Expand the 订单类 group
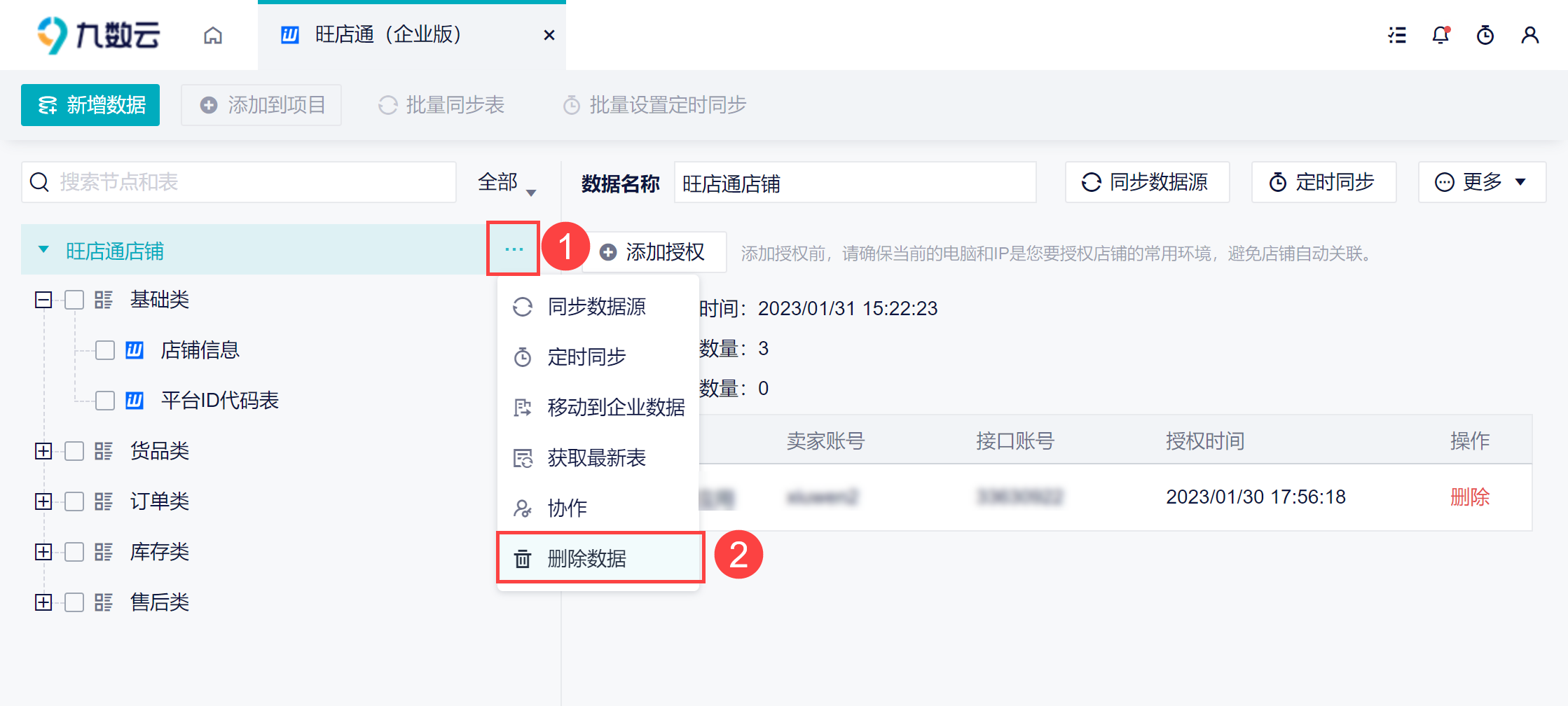This screenshot has height=706, width=1568. (43, 501)
